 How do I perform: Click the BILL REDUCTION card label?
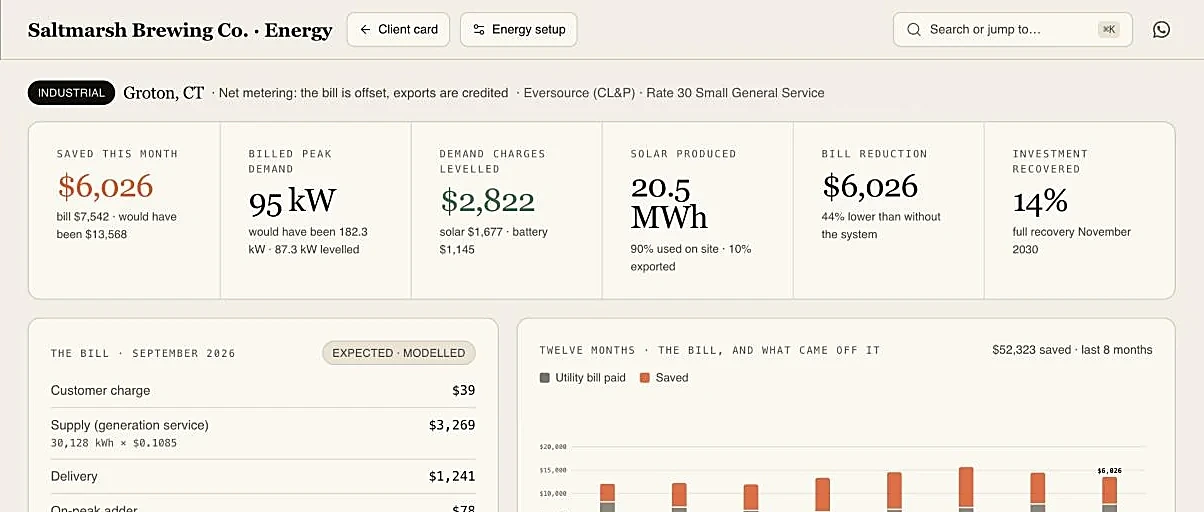pos(874,154)
